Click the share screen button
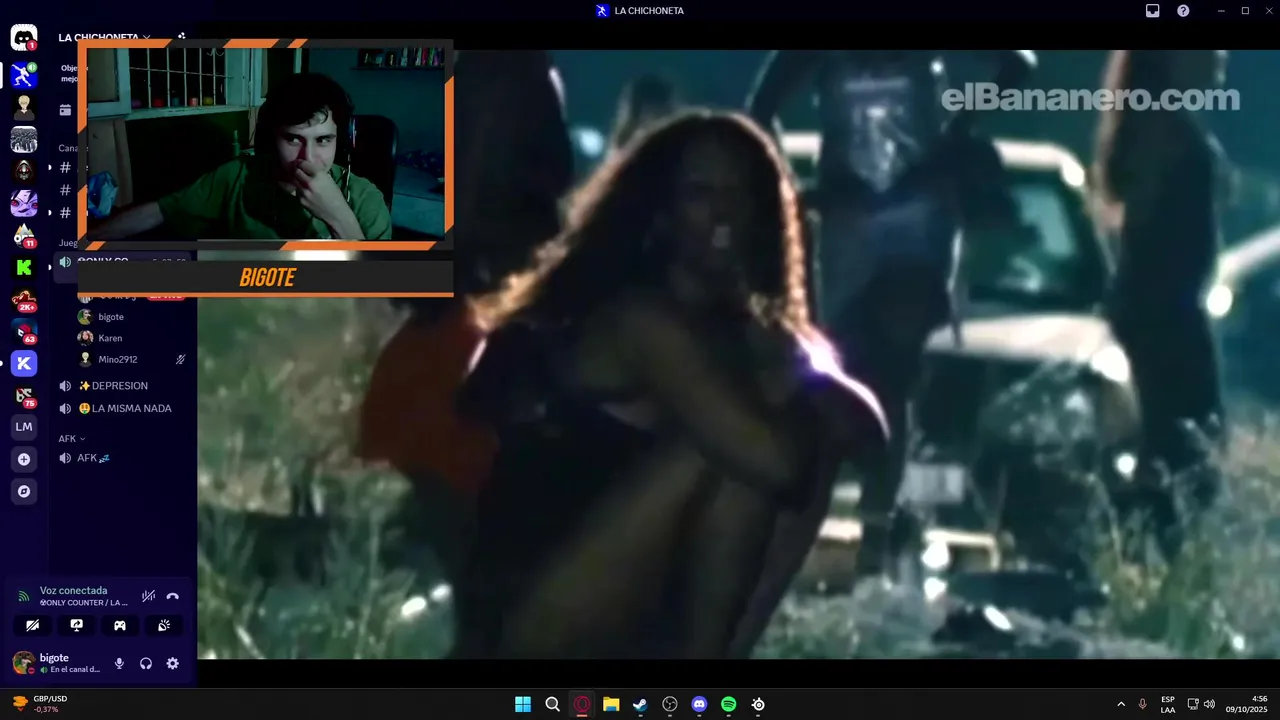1280x720 pixels. tap(76, 625)
